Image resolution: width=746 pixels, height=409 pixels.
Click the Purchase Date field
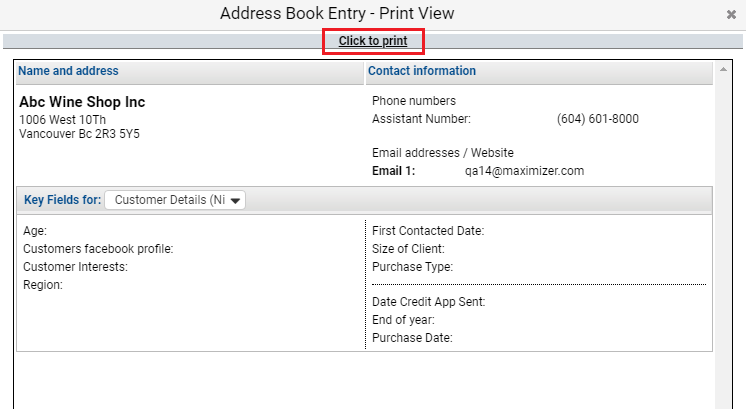[412, 338]
